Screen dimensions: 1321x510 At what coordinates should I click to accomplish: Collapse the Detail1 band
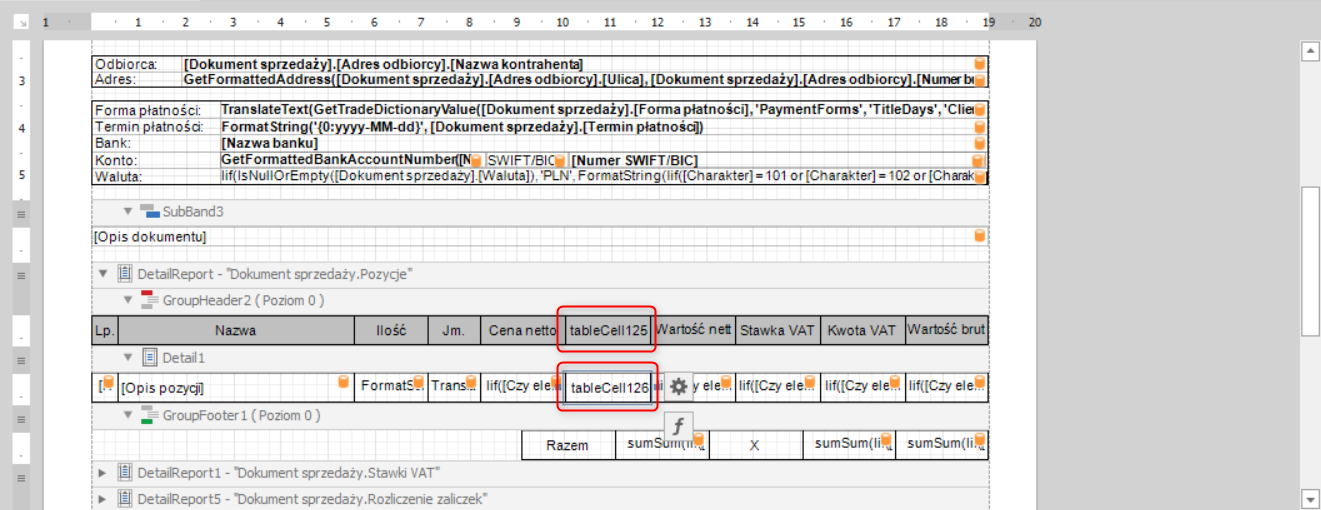[x=128, y=357]
